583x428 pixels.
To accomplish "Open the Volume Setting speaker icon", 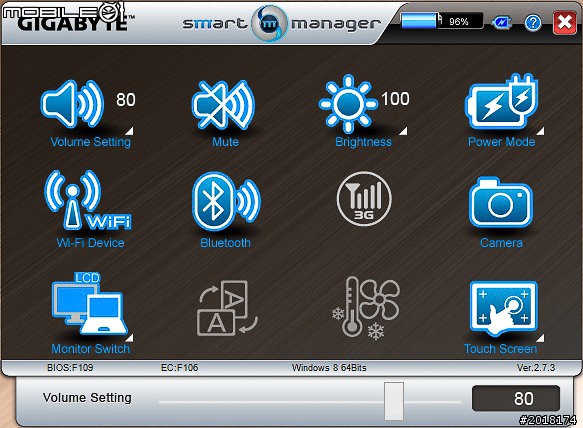I will click(72, 104).
